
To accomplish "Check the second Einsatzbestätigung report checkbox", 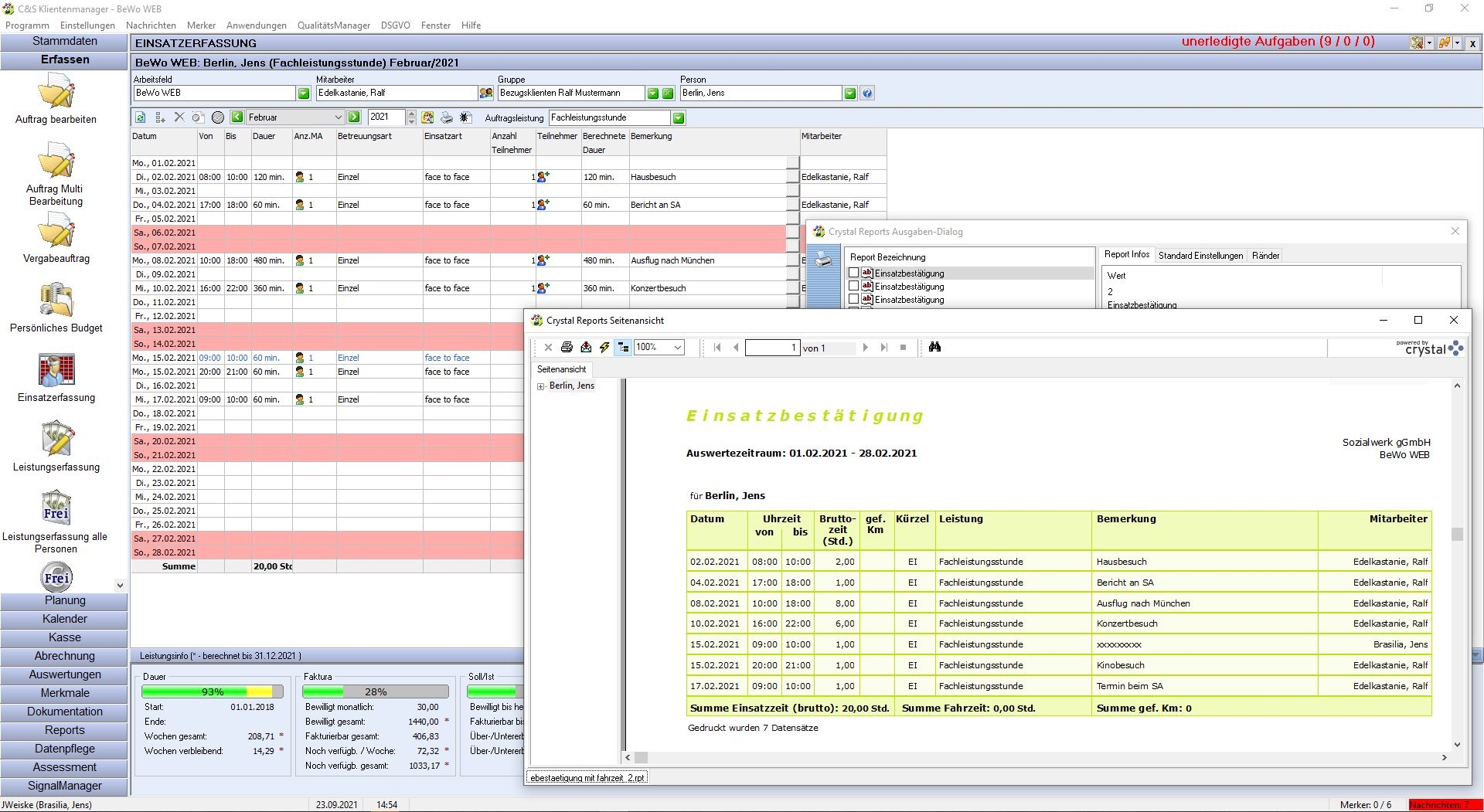I will coord(853,286).
